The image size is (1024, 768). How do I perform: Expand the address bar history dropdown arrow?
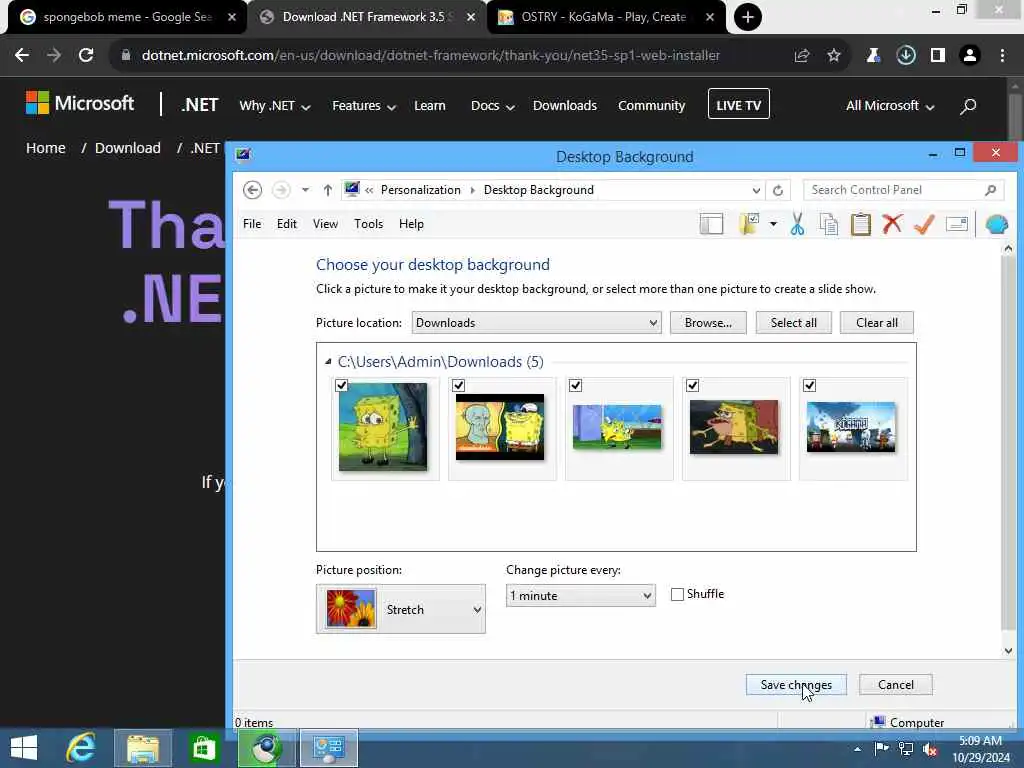(x=756, y=190)
